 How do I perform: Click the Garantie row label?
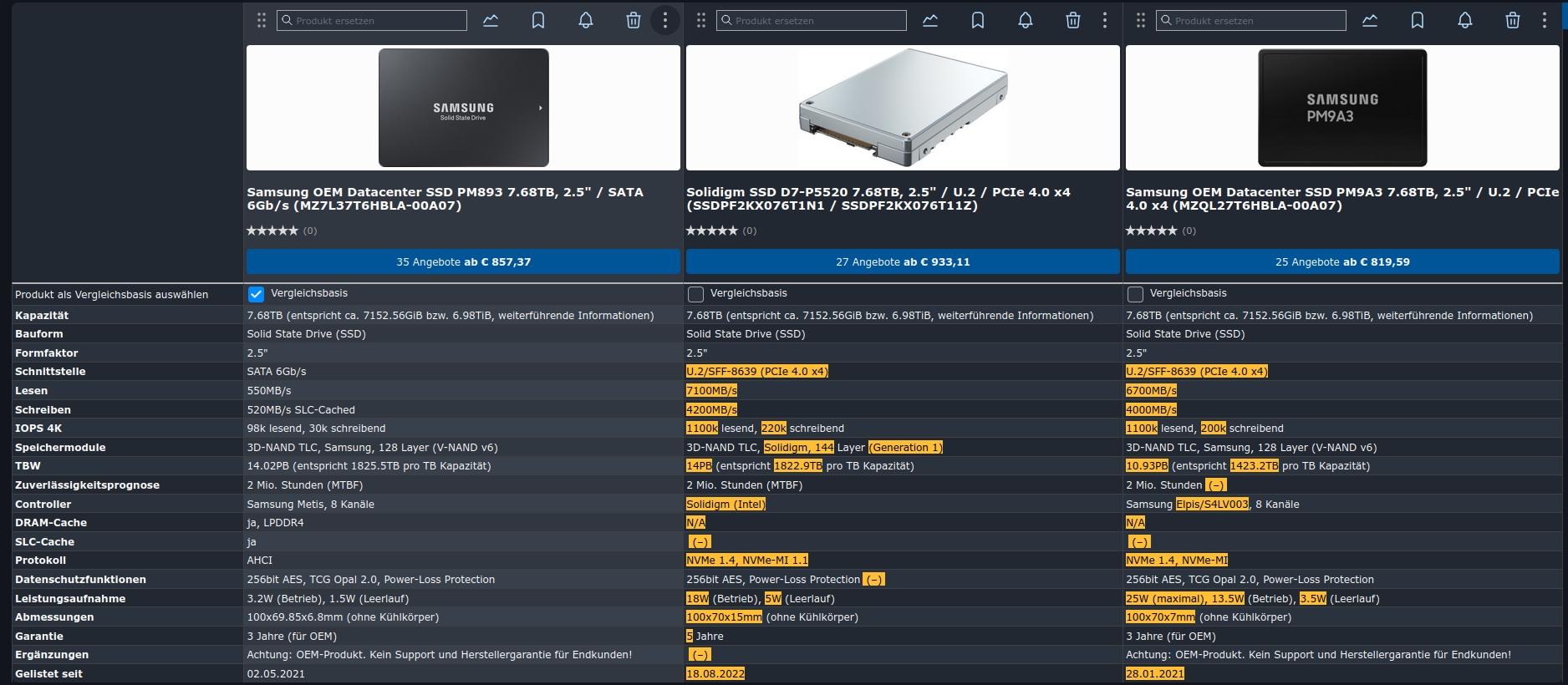[39, 637]
